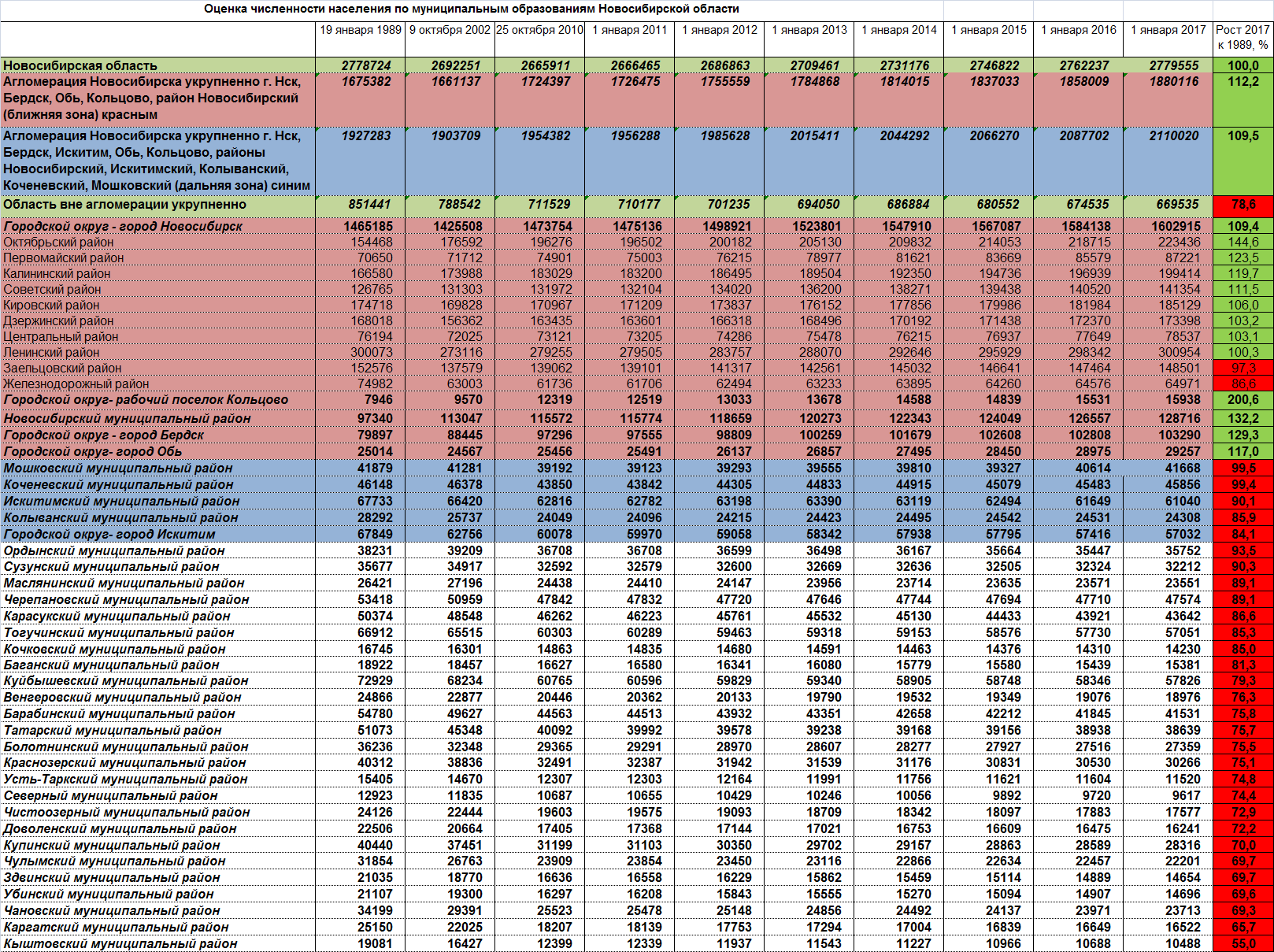Click the red growth cell 55,0
The image size is (1274, 952).
coord(1243,944)
